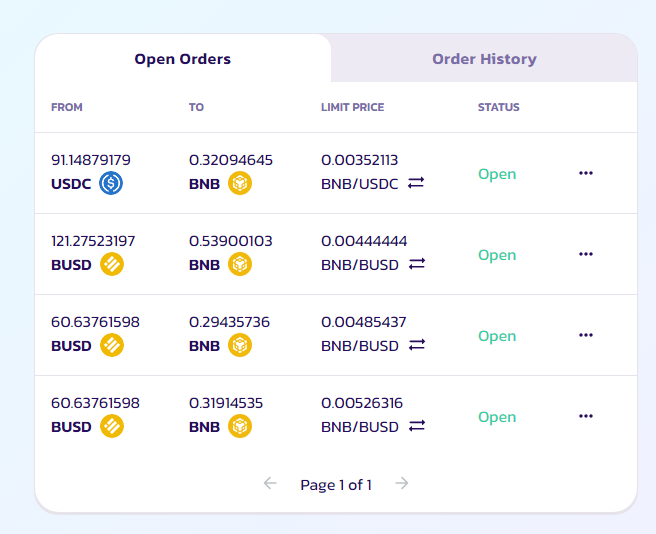This screenshot has width=656, height=534.
Task: Click the USDC coin icon in first row
Action: 111,183
